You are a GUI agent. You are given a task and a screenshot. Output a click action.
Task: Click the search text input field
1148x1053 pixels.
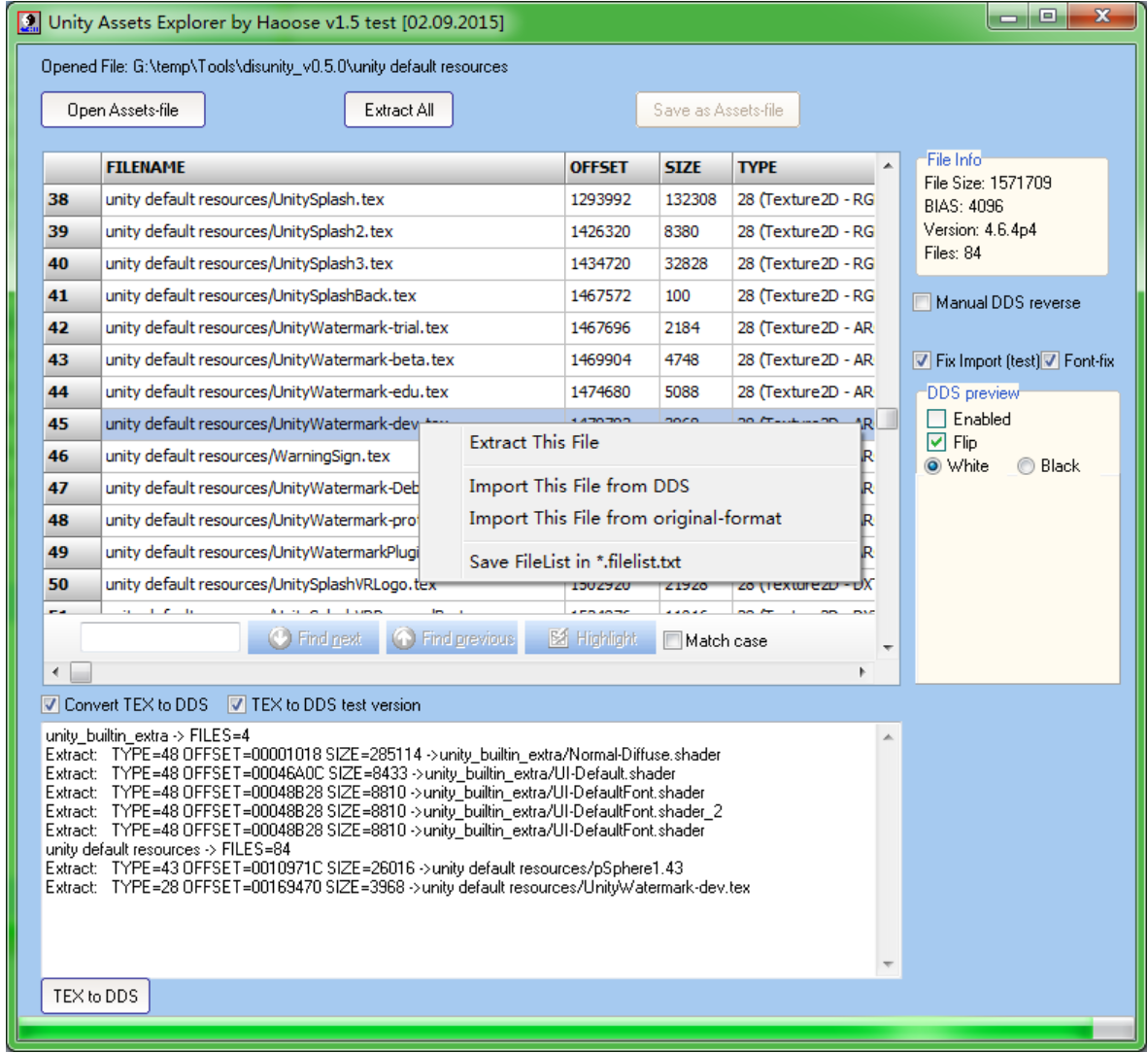[160, 638]
